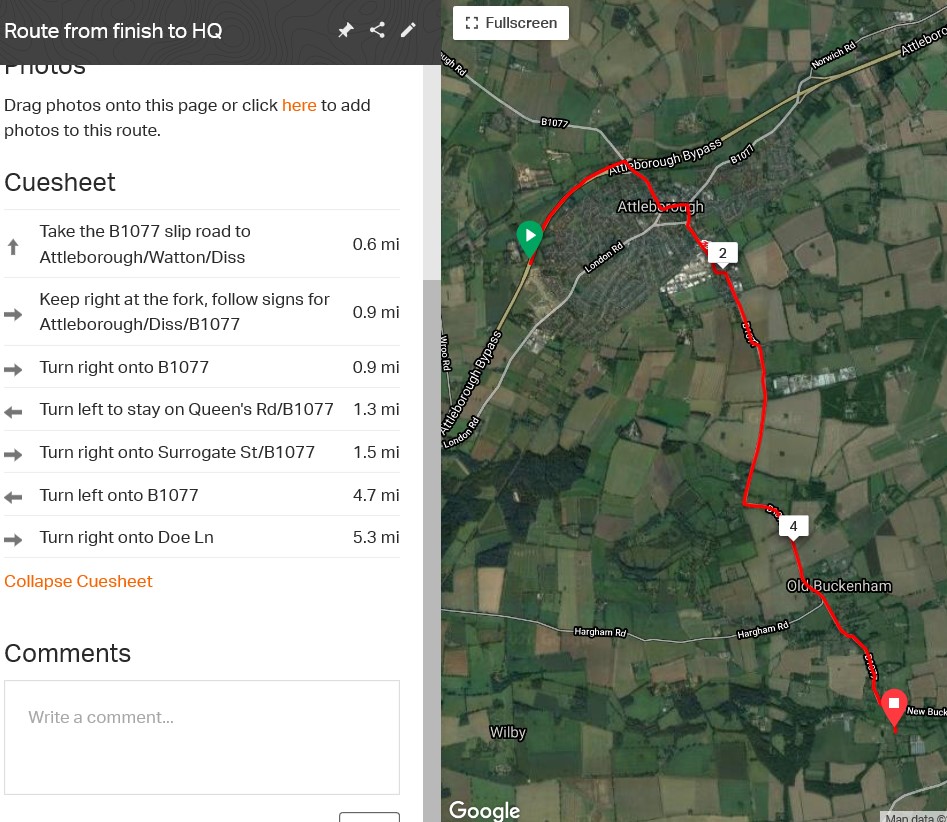Click the Google logo on the map
Viewport: 947px width, 822px height.
coord(484,810)
